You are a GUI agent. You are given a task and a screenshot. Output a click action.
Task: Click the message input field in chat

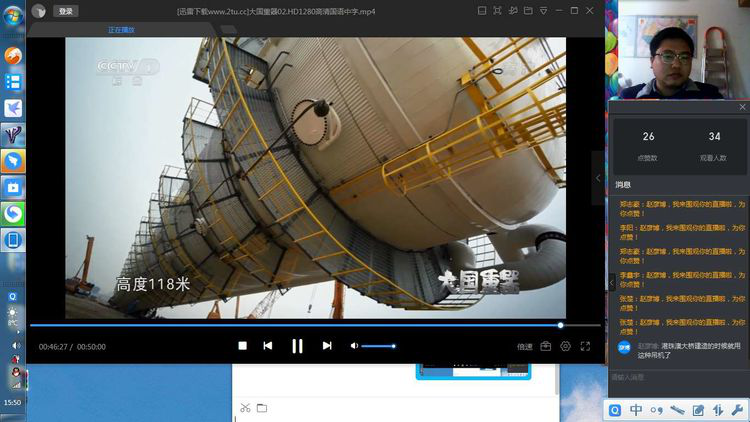click(x=678, y=378)
